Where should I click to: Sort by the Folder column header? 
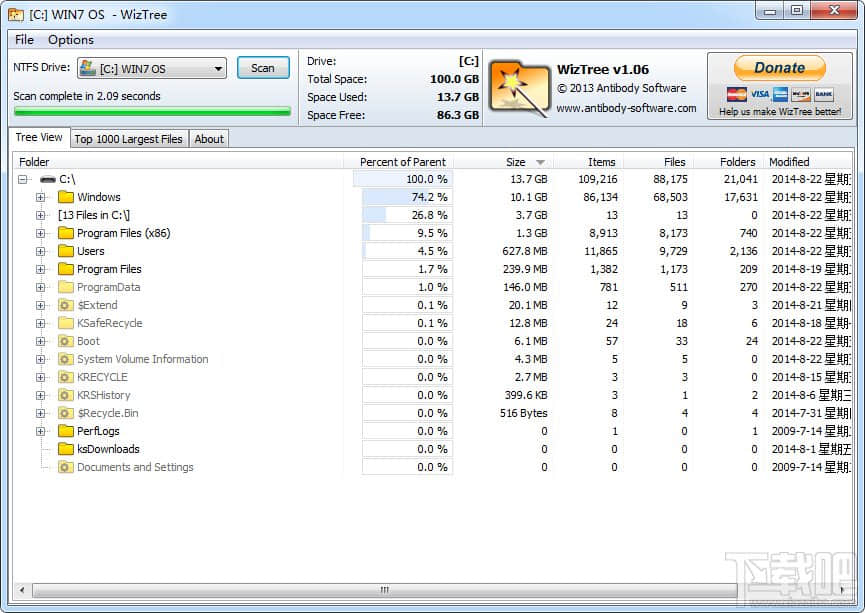pyautogui.click(x=178, y=162)
